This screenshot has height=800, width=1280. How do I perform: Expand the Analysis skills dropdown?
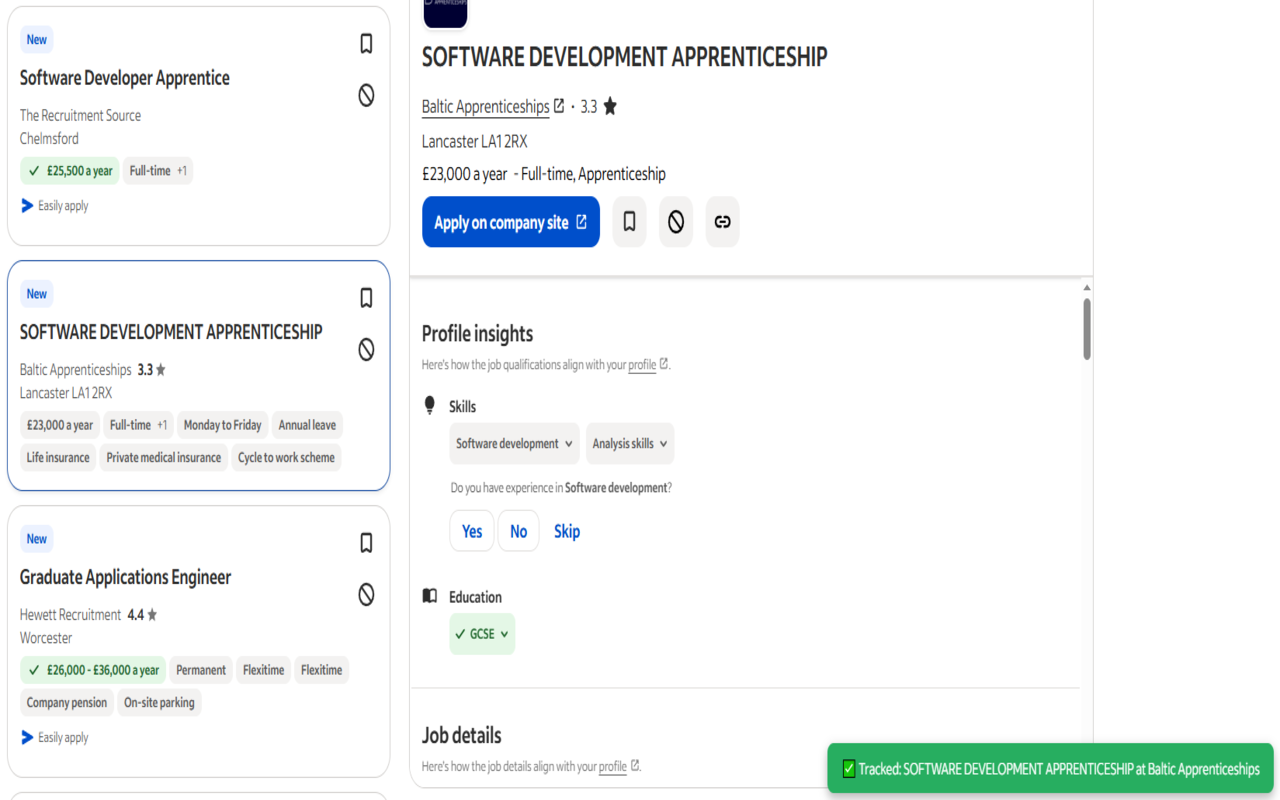629,443
